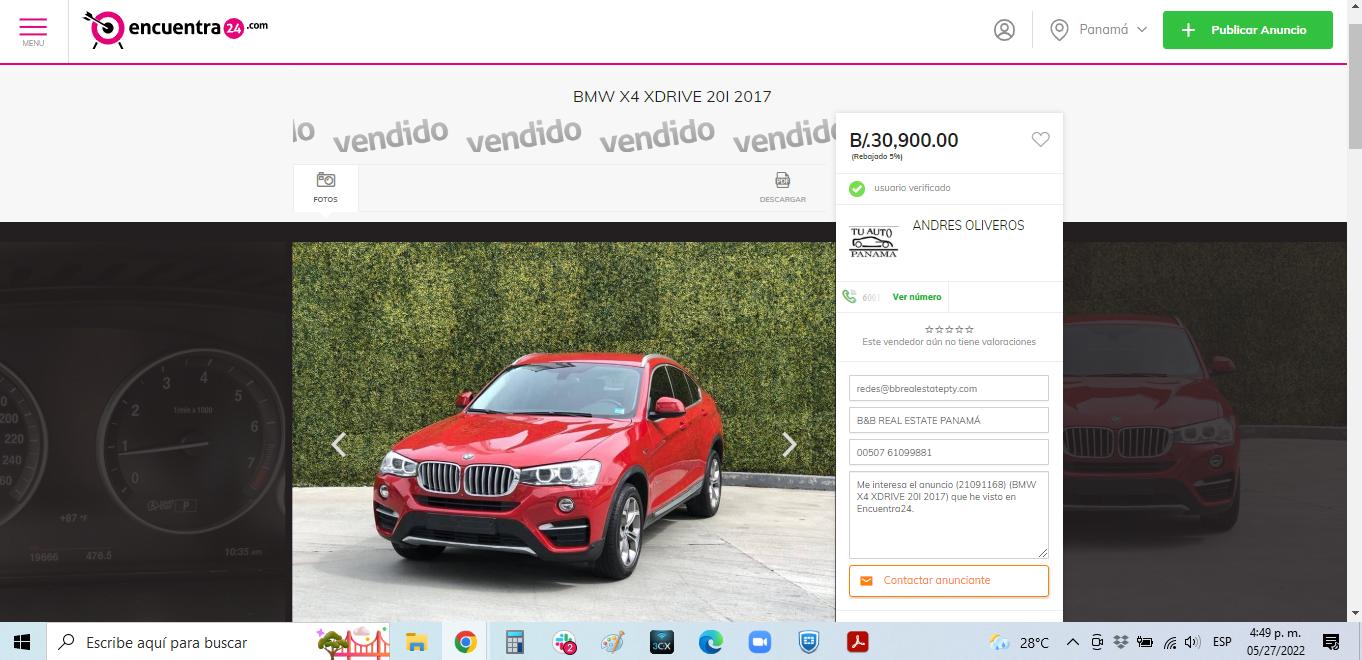The height and width of the screenshot is (660, 1362).
Task: Open the hamburger MENU icon
Action: point(33,30)
